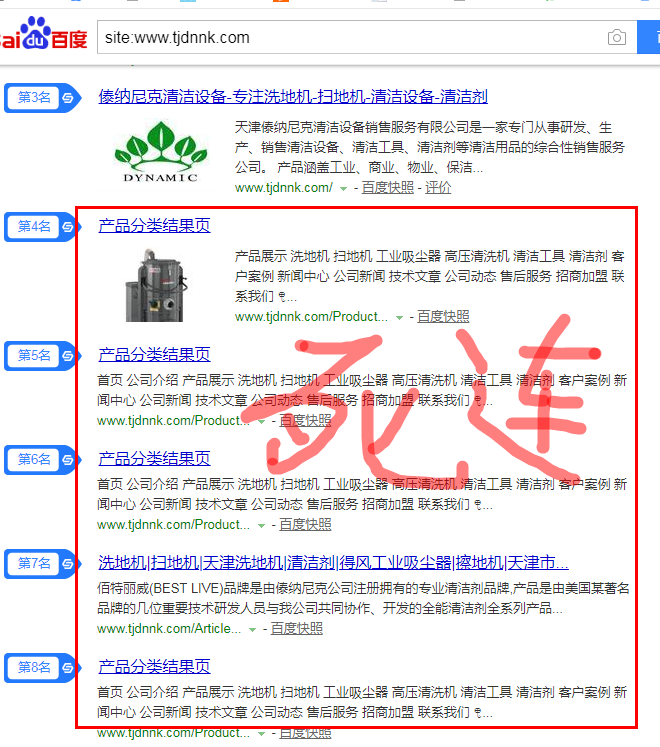
Task: Open 百度快照 for the rank 7 Article result
Action: point(296,628)
